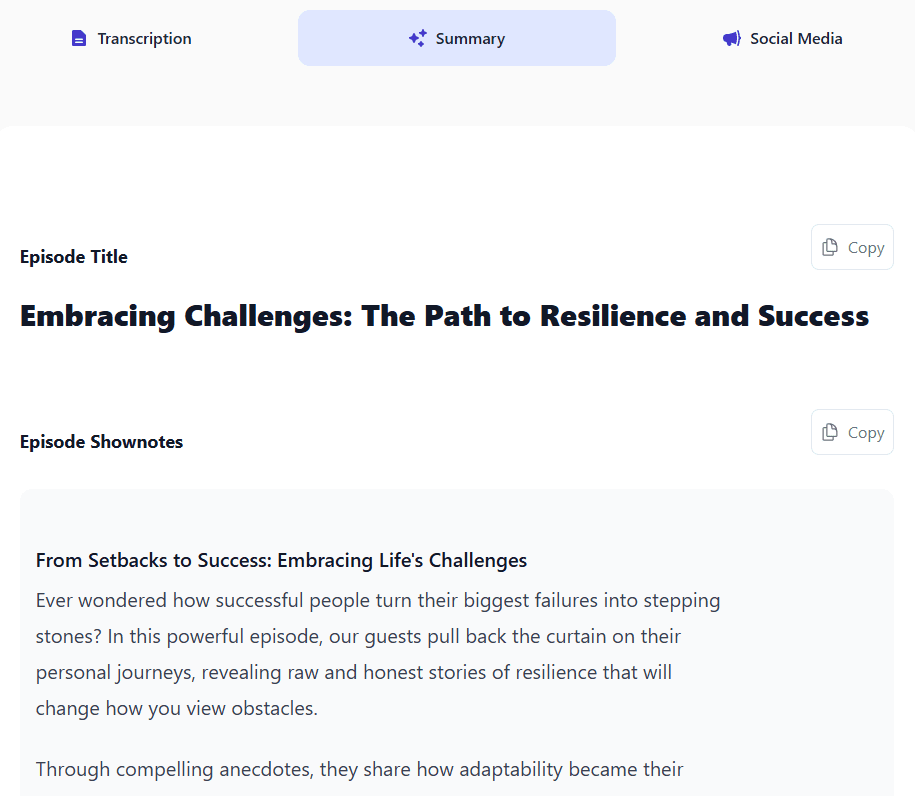This screenshot has height=796, width=915.
Task: Click the 'Through compelling anecdotes' paragraph line
Action: 359,769
